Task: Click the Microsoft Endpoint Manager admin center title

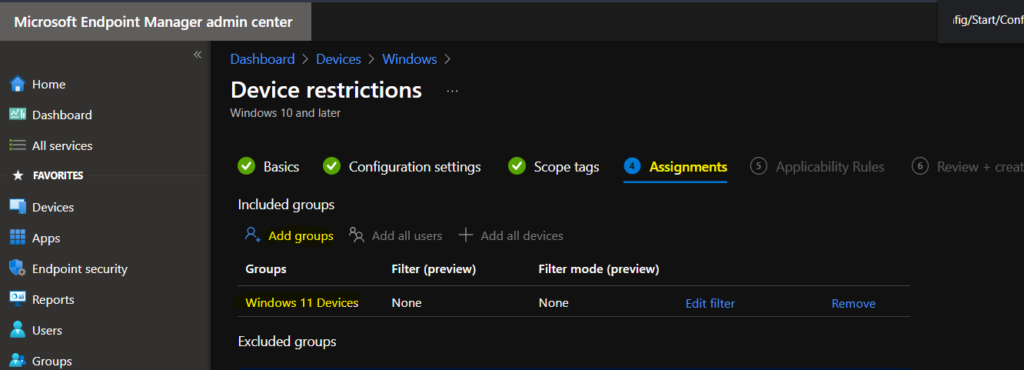Action: tap(153, 22)
